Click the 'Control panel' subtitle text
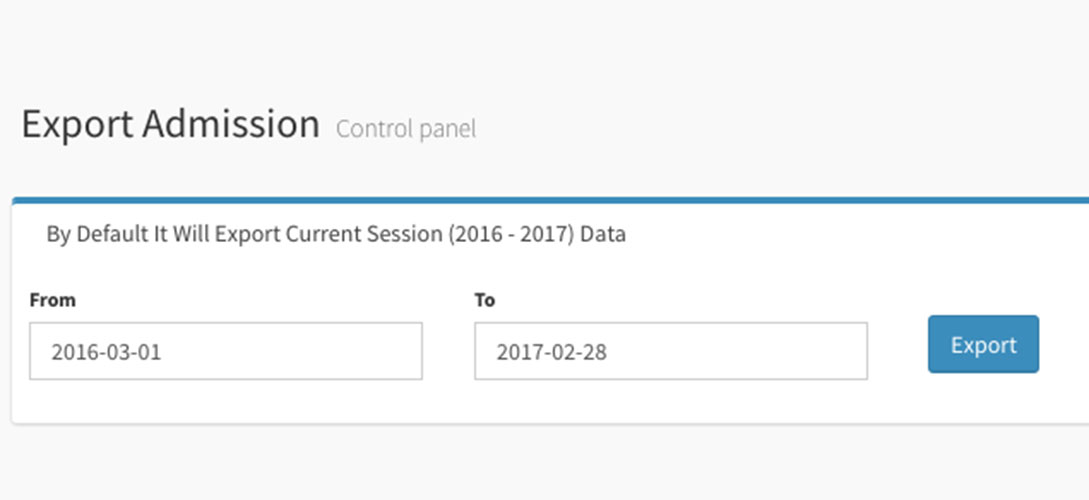This screenshot has height=500, width=1089. pyautogui.click(x=406, y=129)
